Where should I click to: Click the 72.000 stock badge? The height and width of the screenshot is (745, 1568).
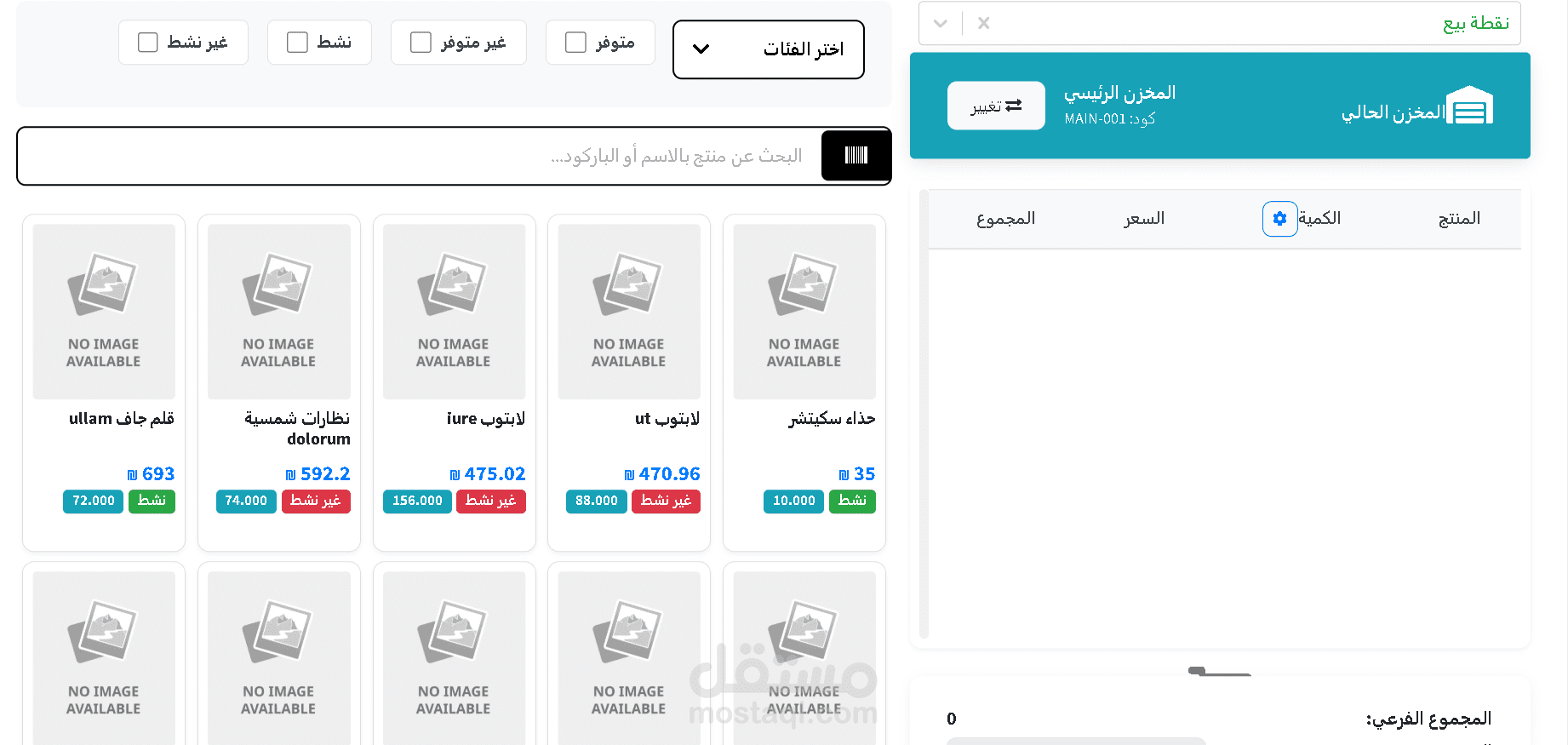pyautogui.click(x=94, y=501)
